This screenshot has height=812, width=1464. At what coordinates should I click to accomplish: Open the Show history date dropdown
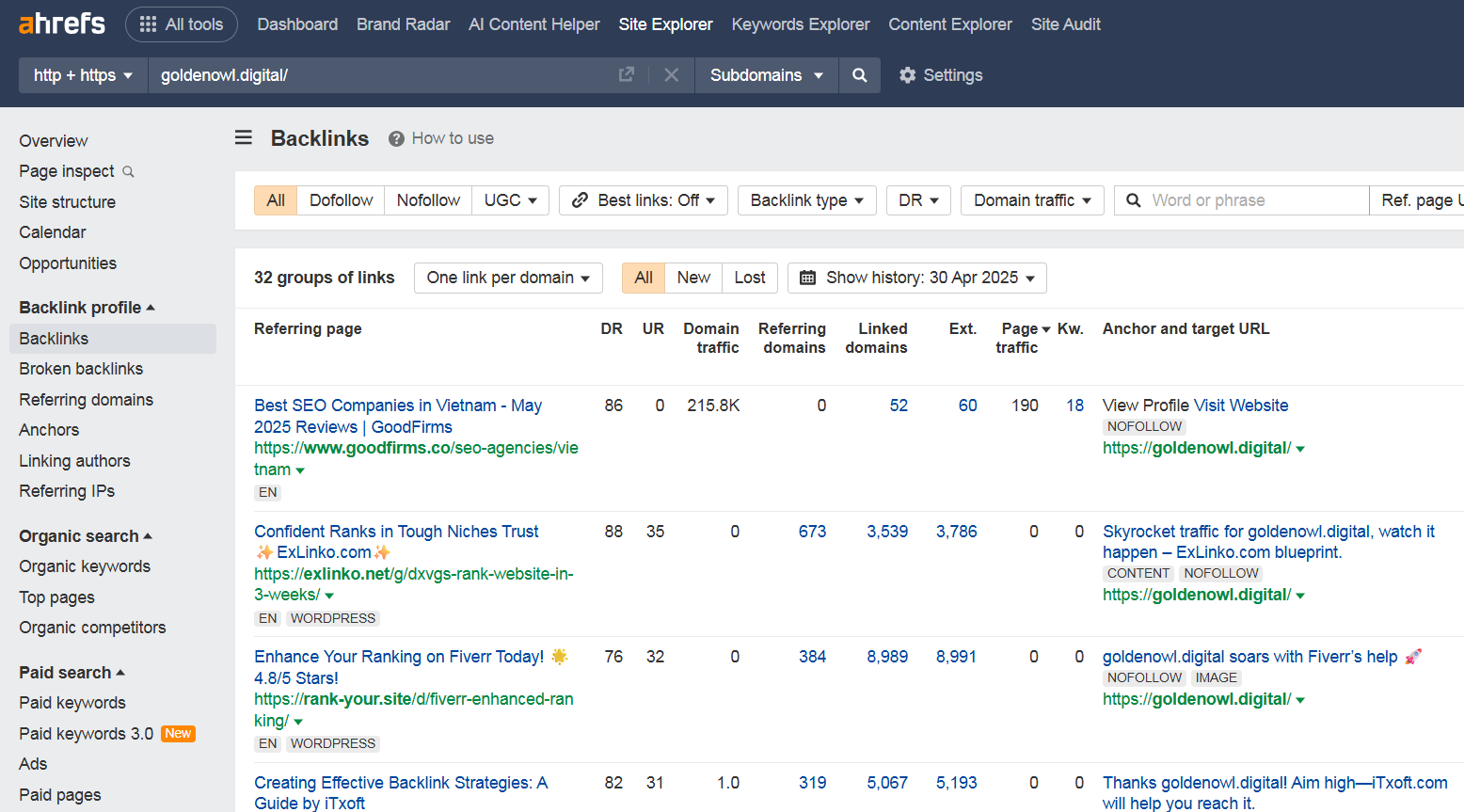tap(916, 278)
